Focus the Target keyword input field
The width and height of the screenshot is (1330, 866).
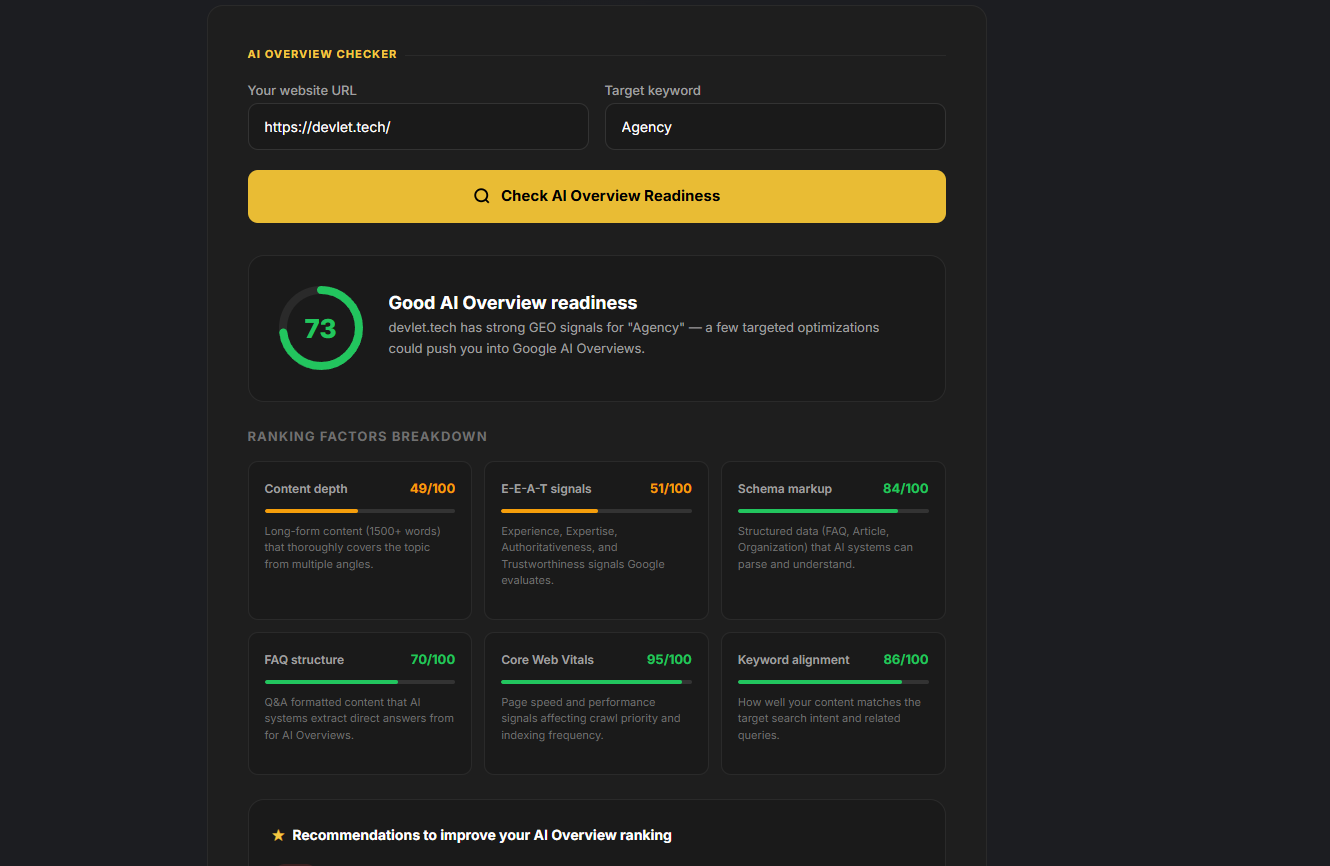(775, 127)
